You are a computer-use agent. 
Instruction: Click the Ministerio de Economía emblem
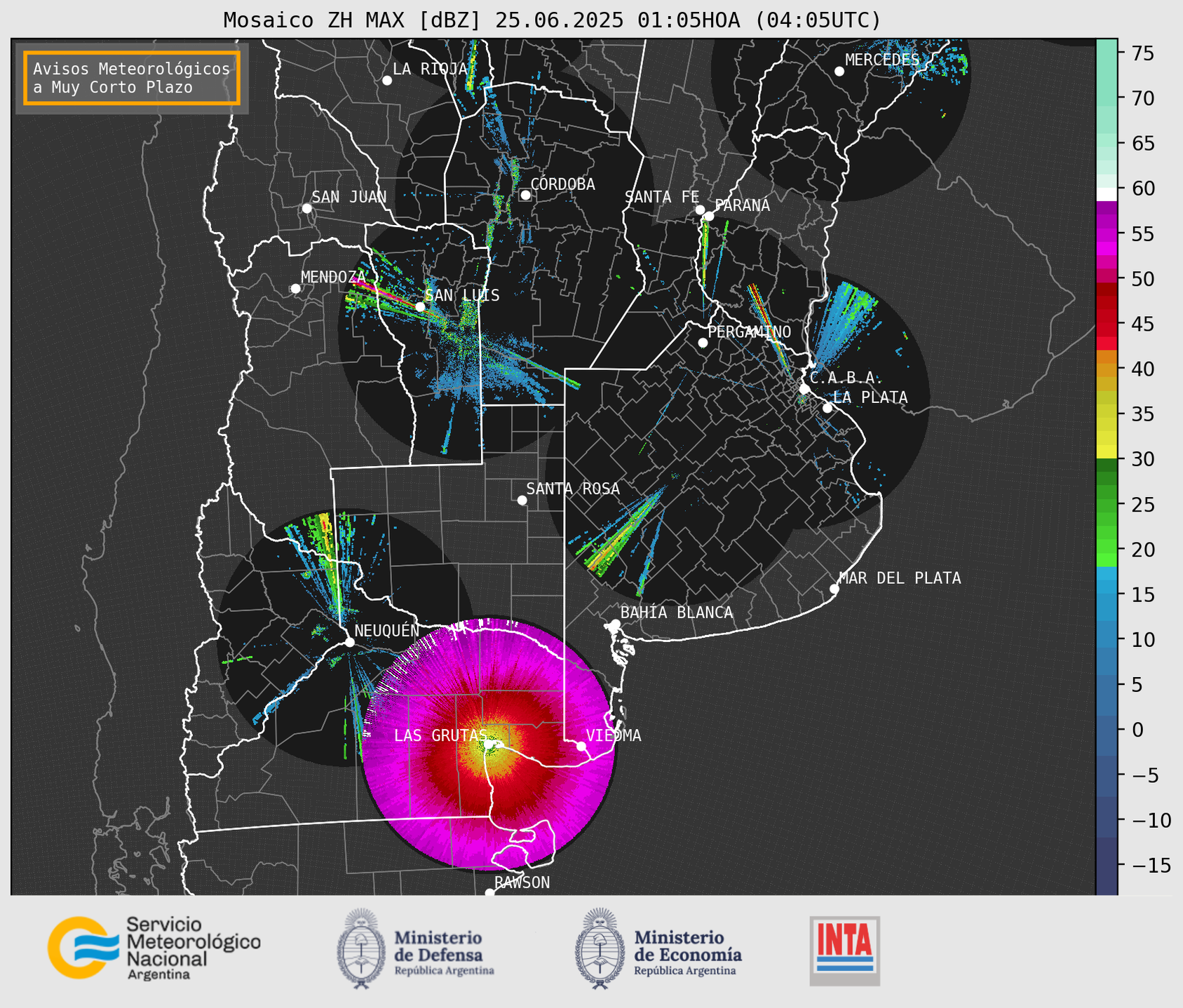point(599,948)
